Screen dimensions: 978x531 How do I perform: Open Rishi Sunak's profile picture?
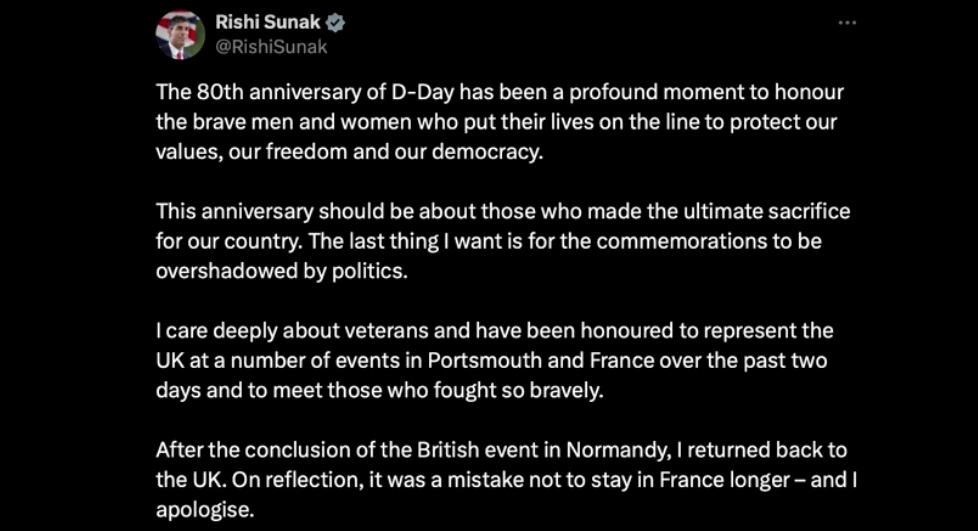(180, 36)
